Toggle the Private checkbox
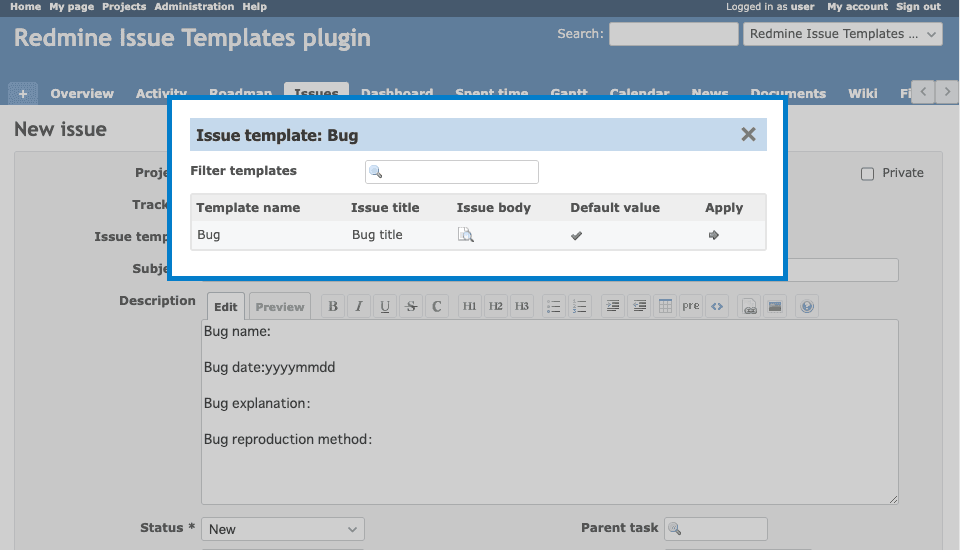Viewport: 960px width, 550px height. (867, 173)
